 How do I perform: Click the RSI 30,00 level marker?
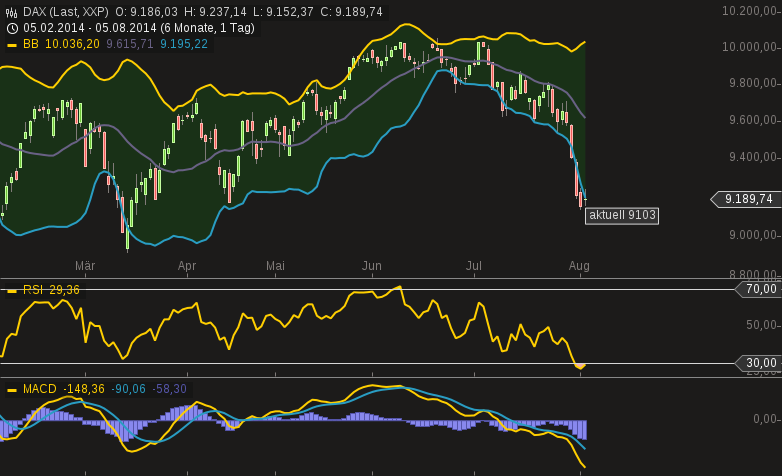[x=758, y=363]
